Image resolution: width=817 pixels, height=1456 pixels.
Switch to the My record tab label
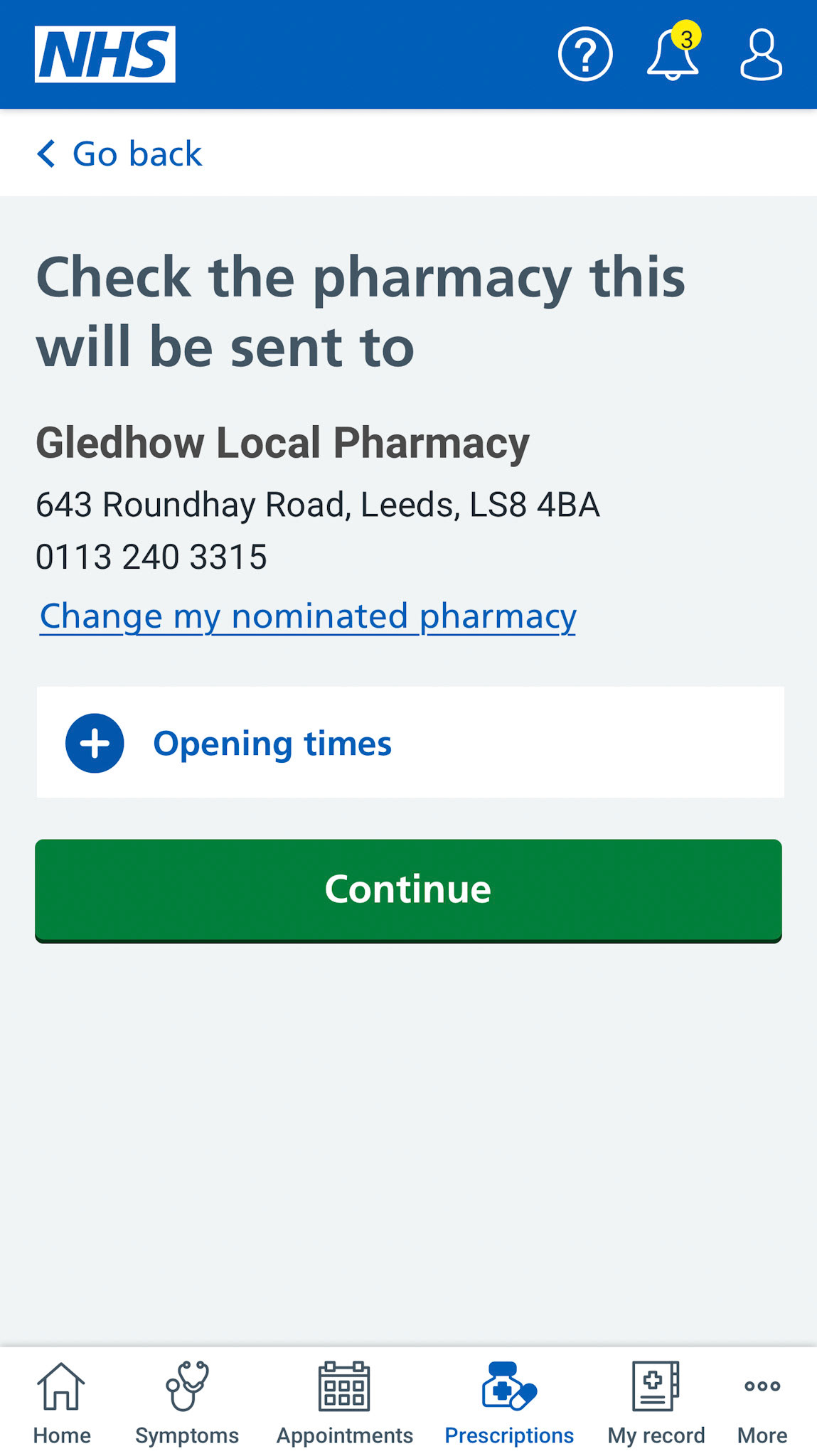pos(656,1435)
